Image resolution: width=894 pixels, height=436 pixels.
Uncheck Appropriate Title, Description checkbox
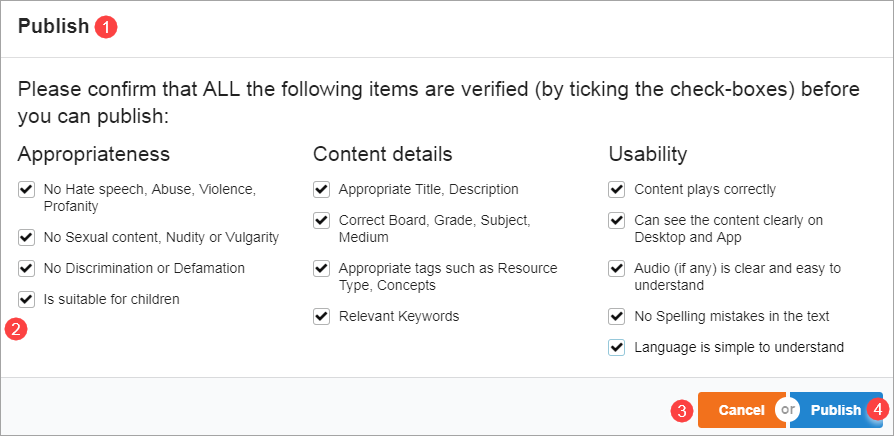tap(321, 189)
